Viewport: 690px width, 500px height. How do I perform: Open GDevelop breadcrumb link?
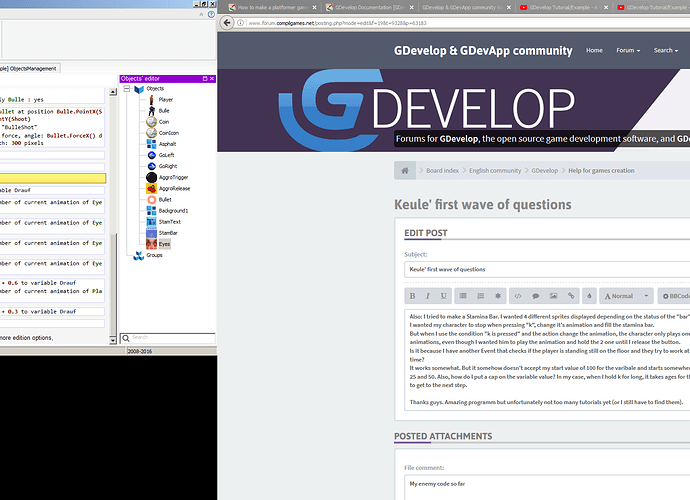pyautogui.click(x=544, y=170)
